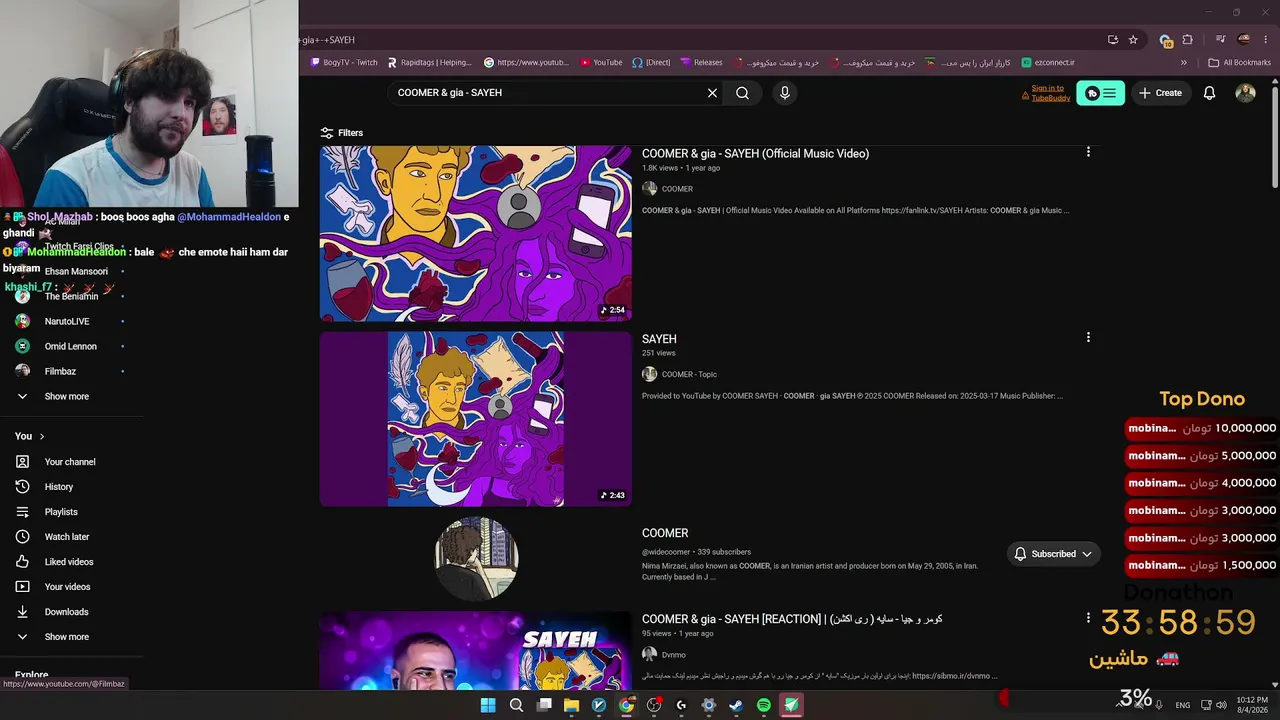Open more options for the SAYEH REACTION result

tap(1088, 618)
